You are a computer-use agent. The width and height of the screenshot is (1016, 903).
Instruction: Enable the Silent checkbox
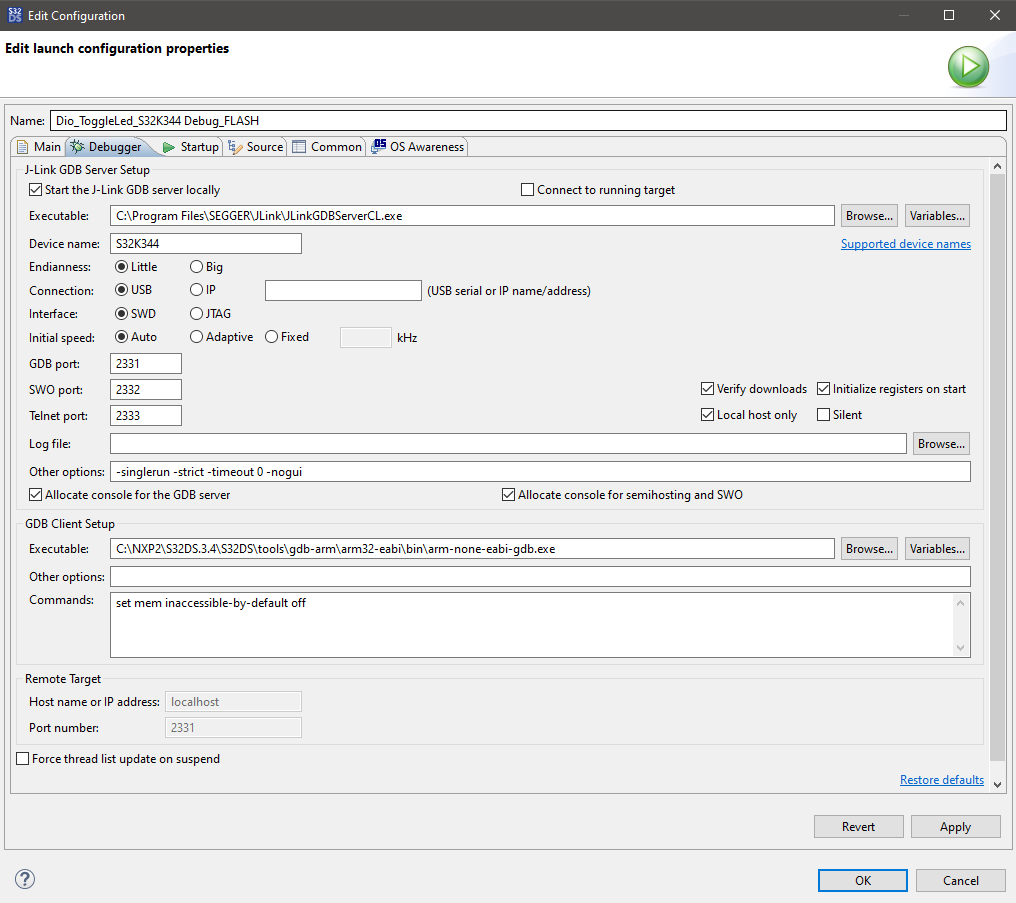click(824, 414)
